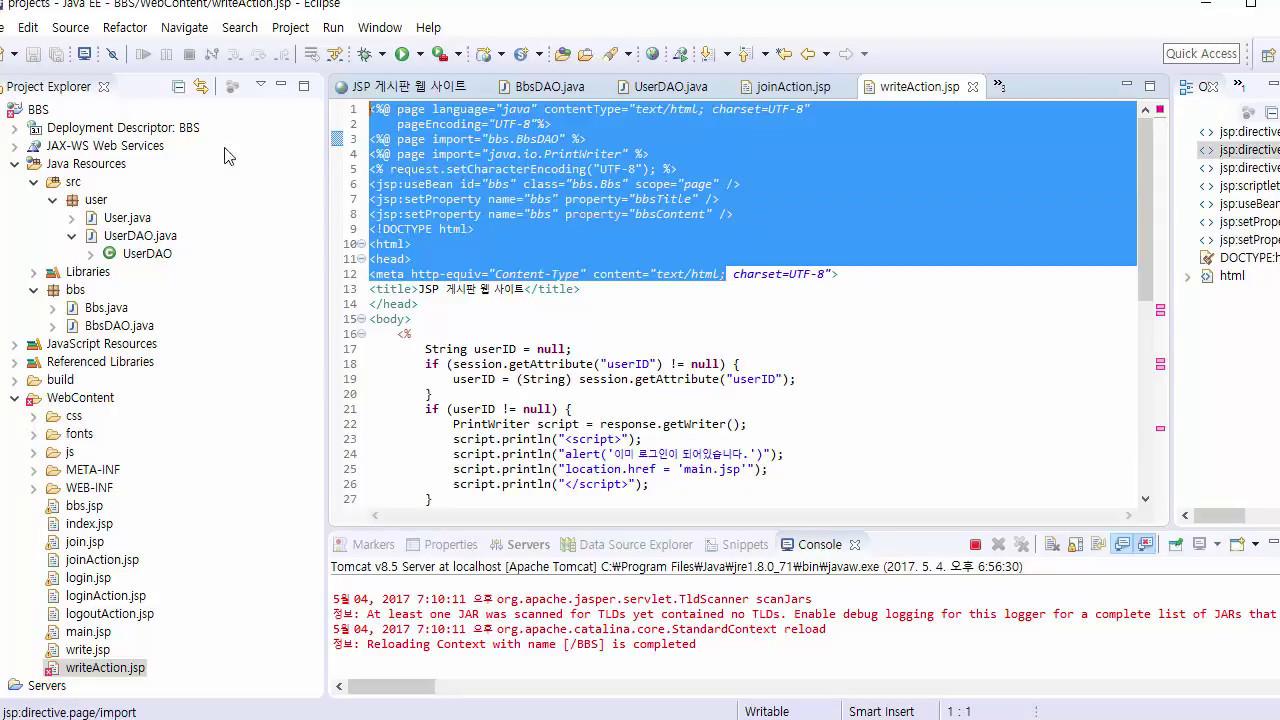
Task: Click the Open Task folder icon
Action: 586,54
